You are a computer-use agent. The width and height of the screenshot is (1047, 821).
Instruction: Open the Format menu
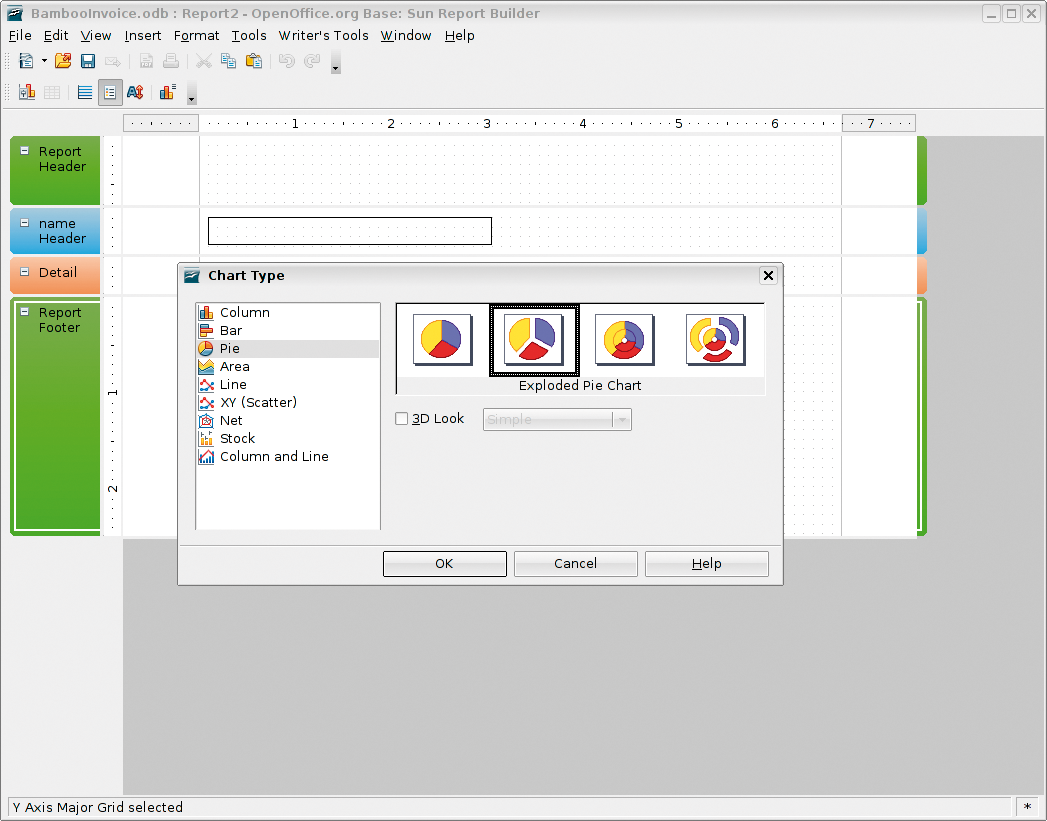click(196, 36)
